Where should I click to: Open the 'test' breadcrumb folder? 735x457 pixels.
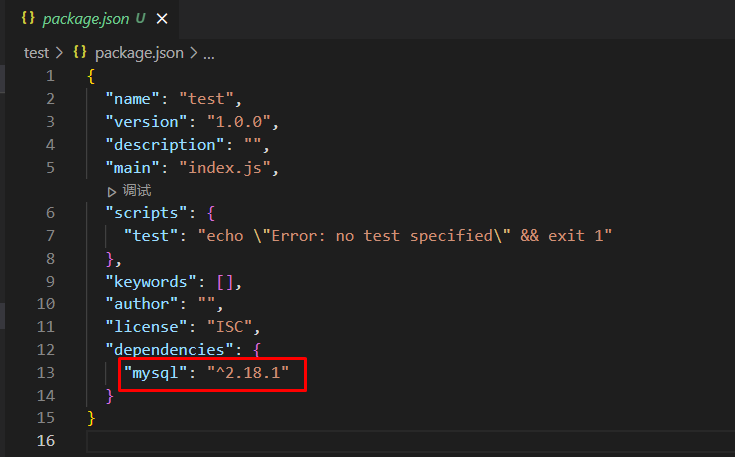[37, 53]
